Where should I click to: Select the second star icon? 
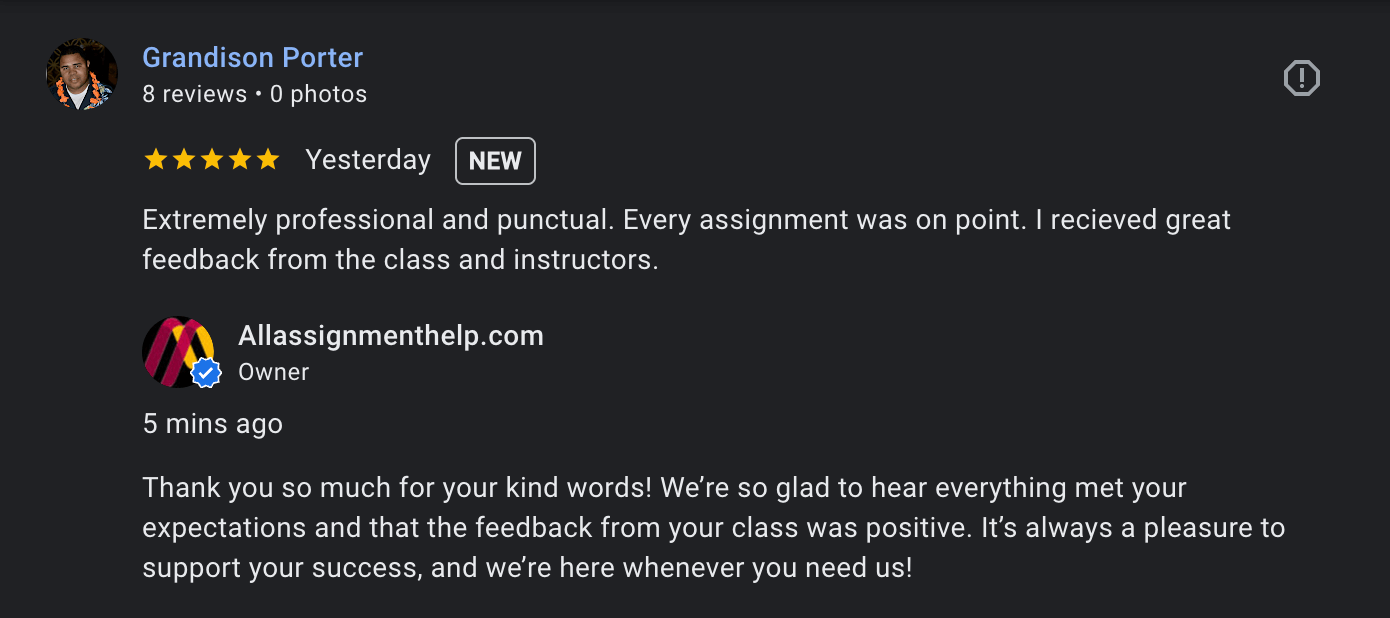point(184,158)
